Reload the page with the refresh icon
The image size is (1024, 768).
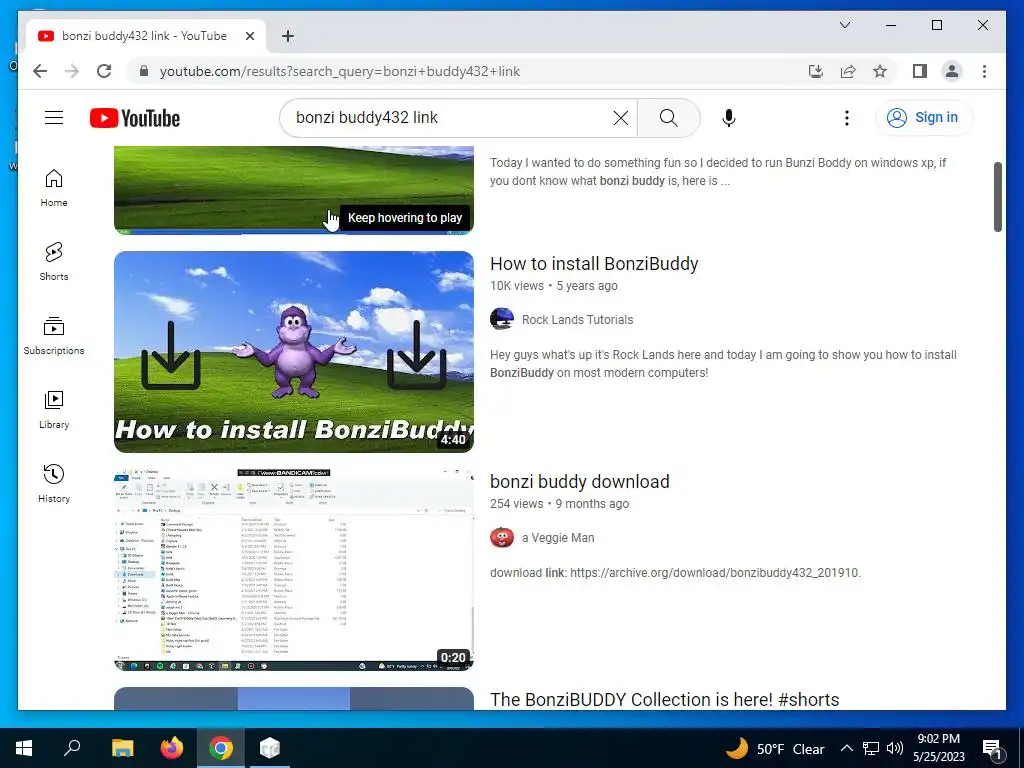tap(104, 71)
